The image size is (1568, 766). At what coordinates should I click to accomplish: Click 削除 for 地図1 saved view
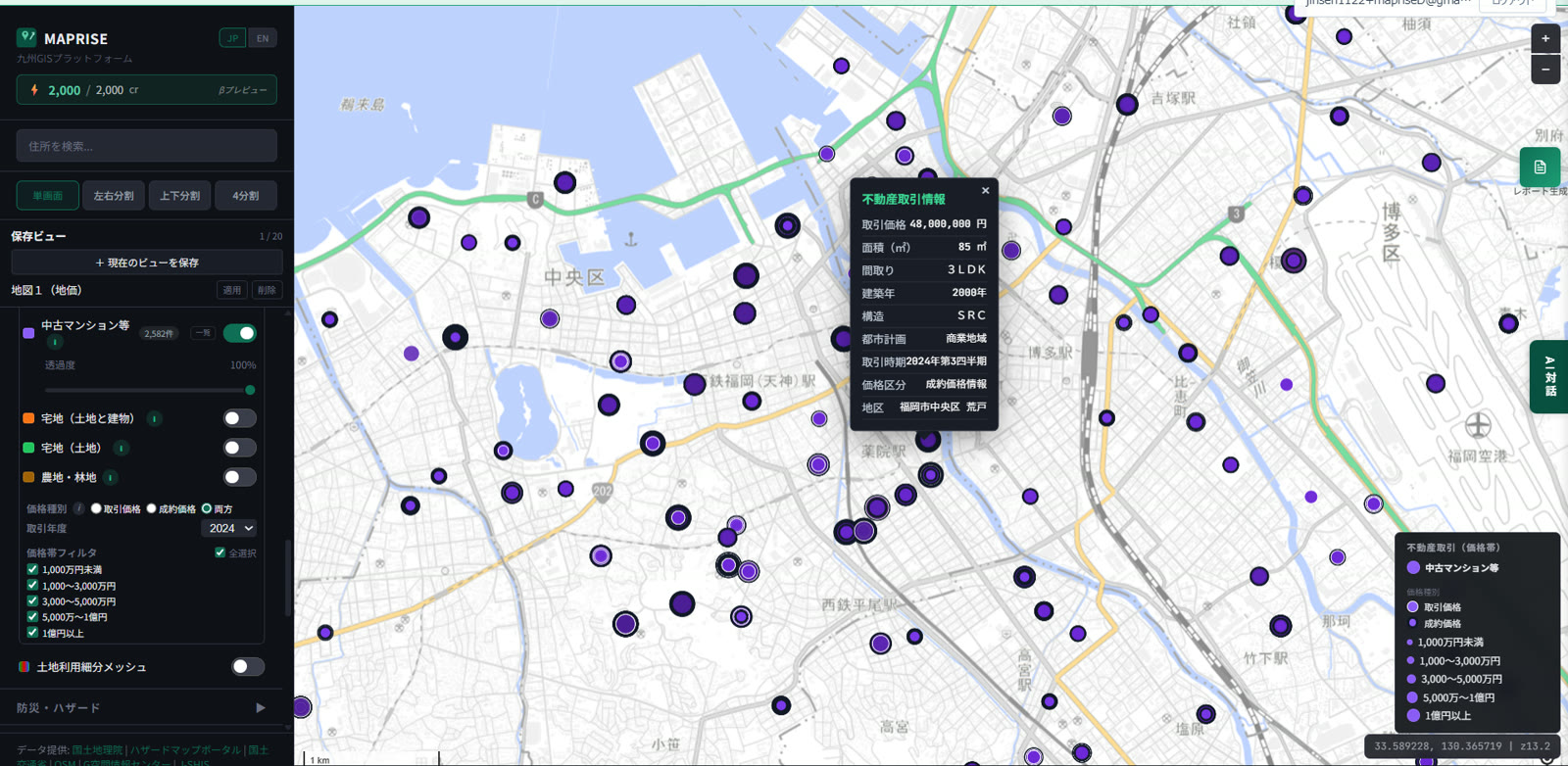coord(267,290)
